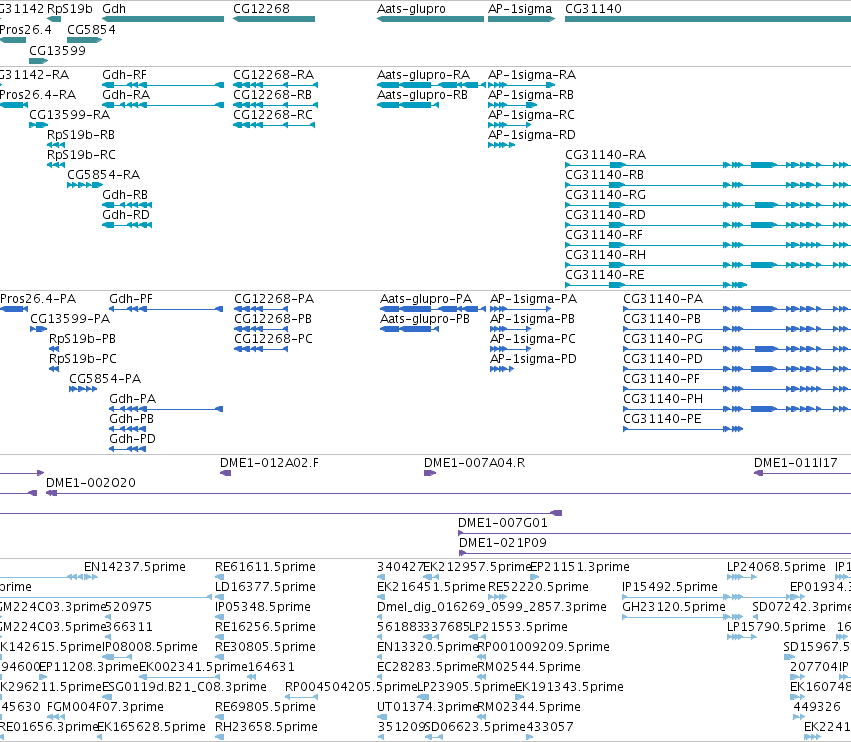This screenshot has height=742, width=851.
Task: Select EST LD16377.5prime
Action: (x=265, y=587)
